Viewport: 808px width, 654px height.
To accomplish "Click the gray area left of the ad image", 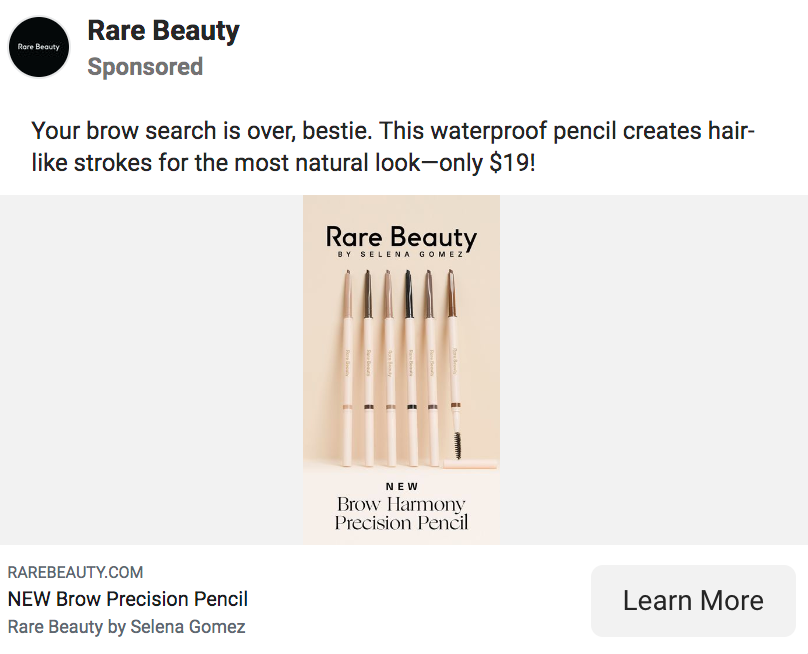I will pos(150,370).
